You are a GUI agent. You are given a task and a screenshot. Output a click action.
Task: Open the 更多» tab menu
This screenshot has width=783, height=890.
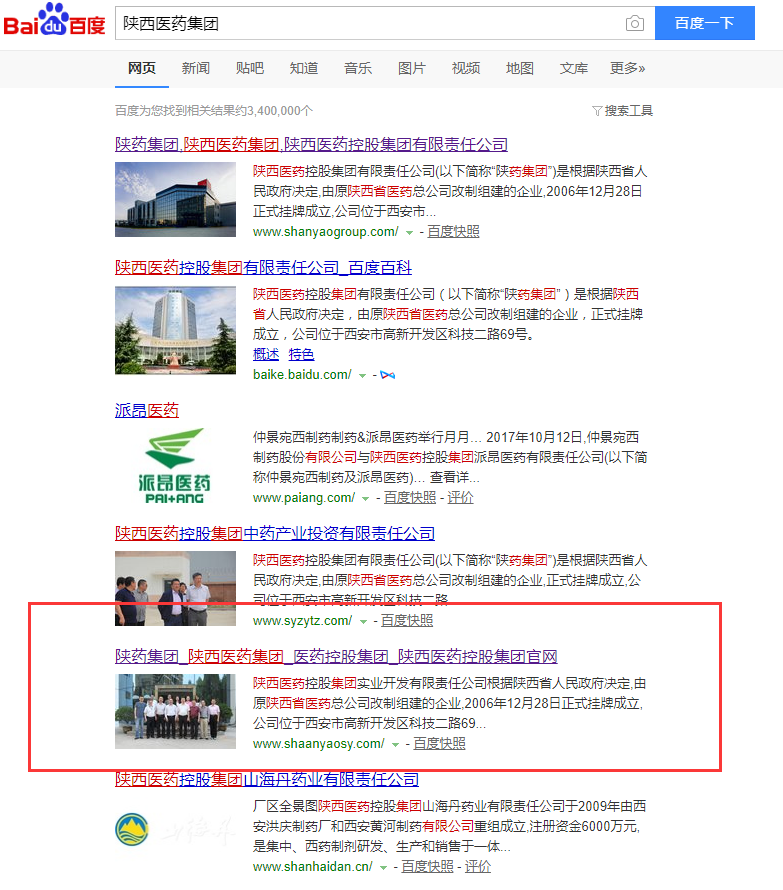pyautogui.click(x=627, y=68)
